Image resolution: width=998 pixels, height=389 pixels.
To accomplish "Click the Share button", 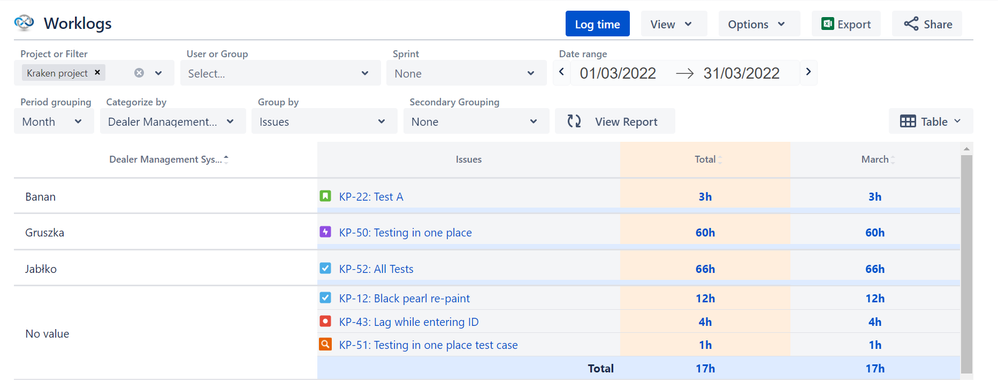I will (927, 24).
